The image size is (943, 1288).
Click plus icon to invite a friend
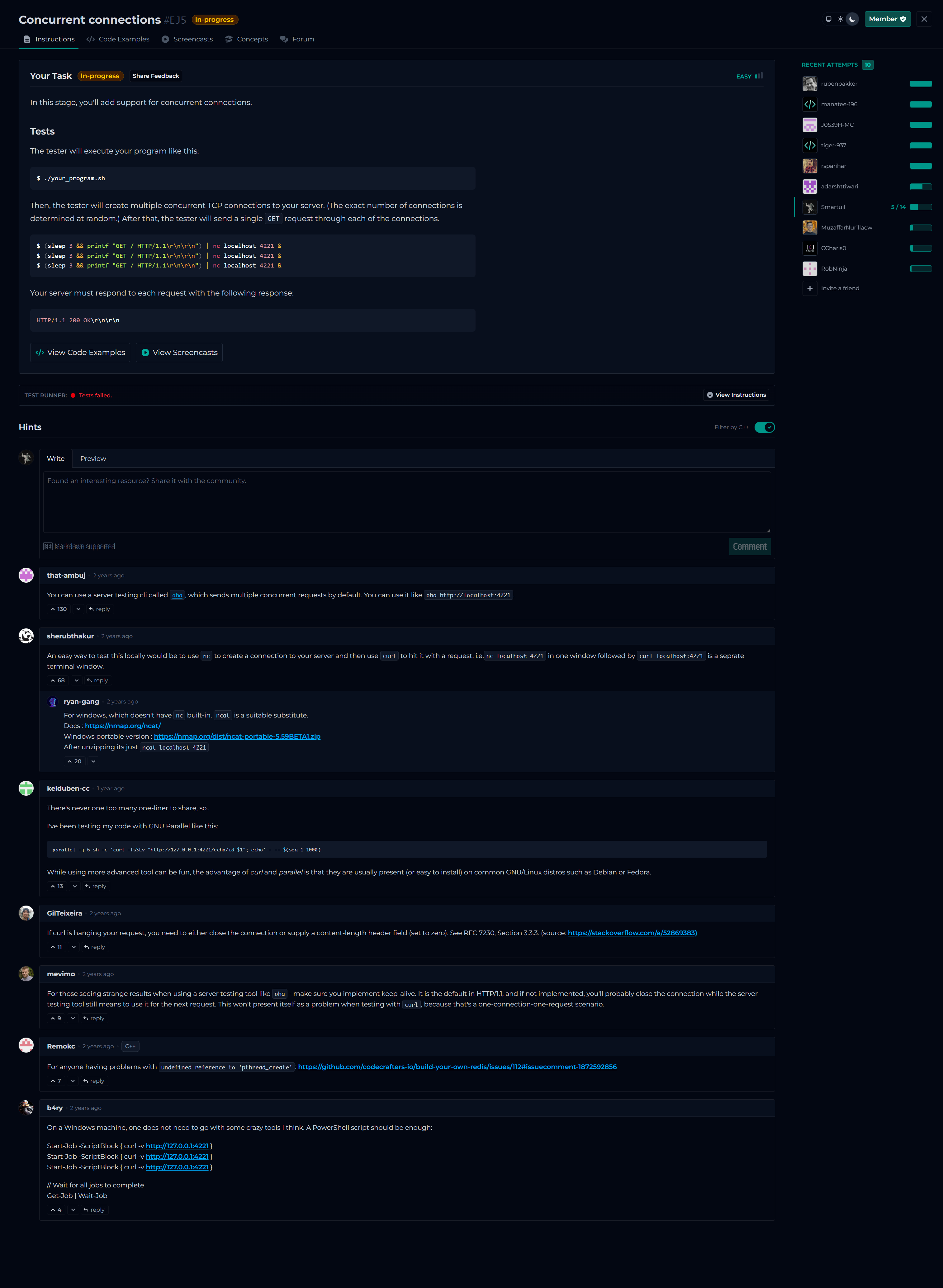(809, 289)
